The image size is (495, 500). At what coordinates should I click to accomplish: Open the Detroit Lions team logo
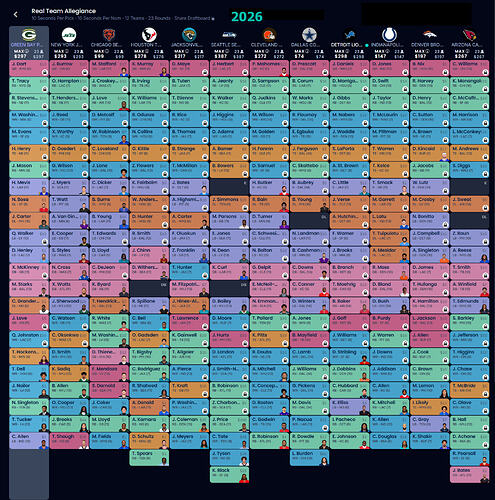(349, 35)
